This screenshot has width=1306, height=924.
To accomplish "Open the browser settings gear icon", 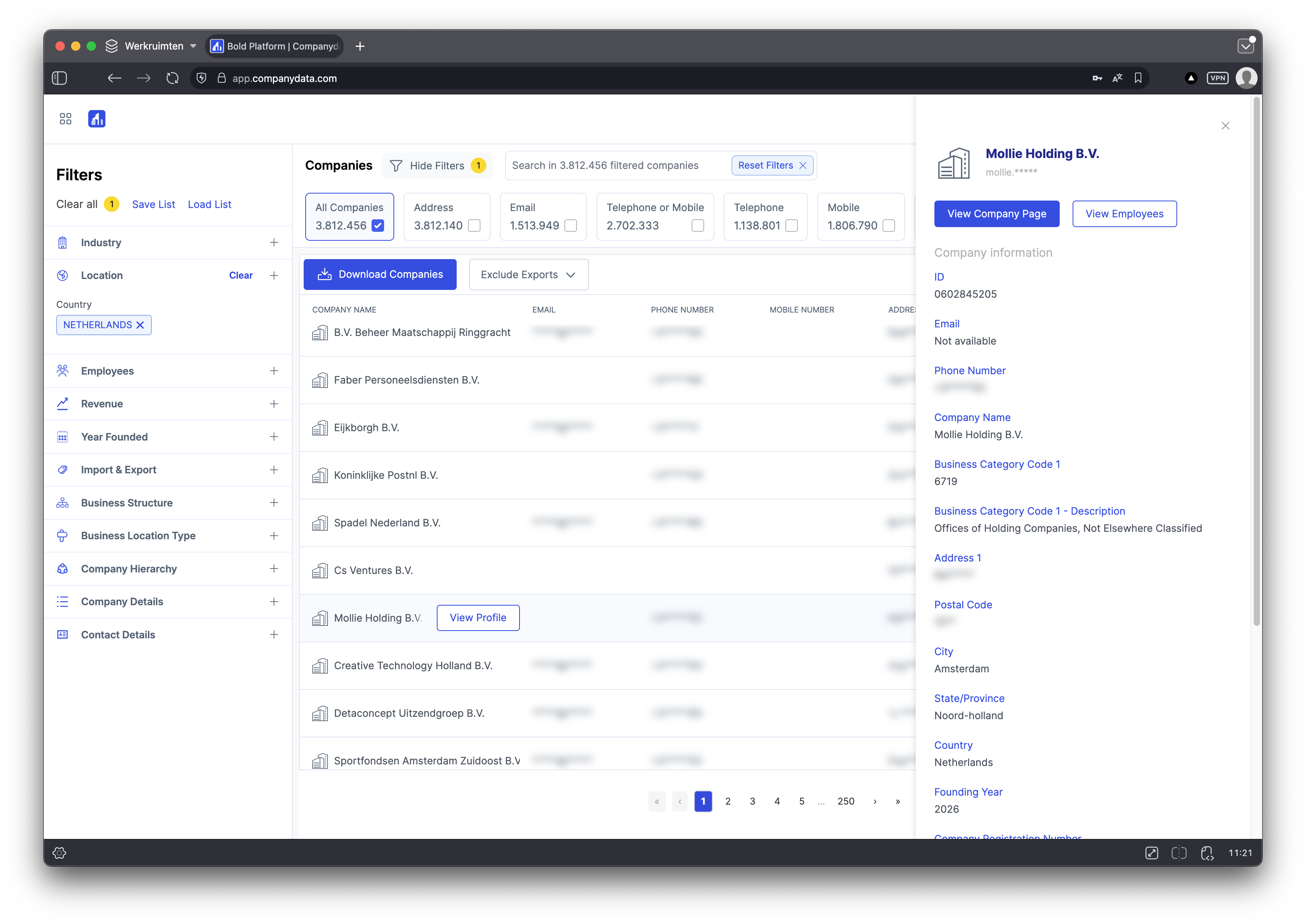I will pyautogui.click(x=60, y=853).
